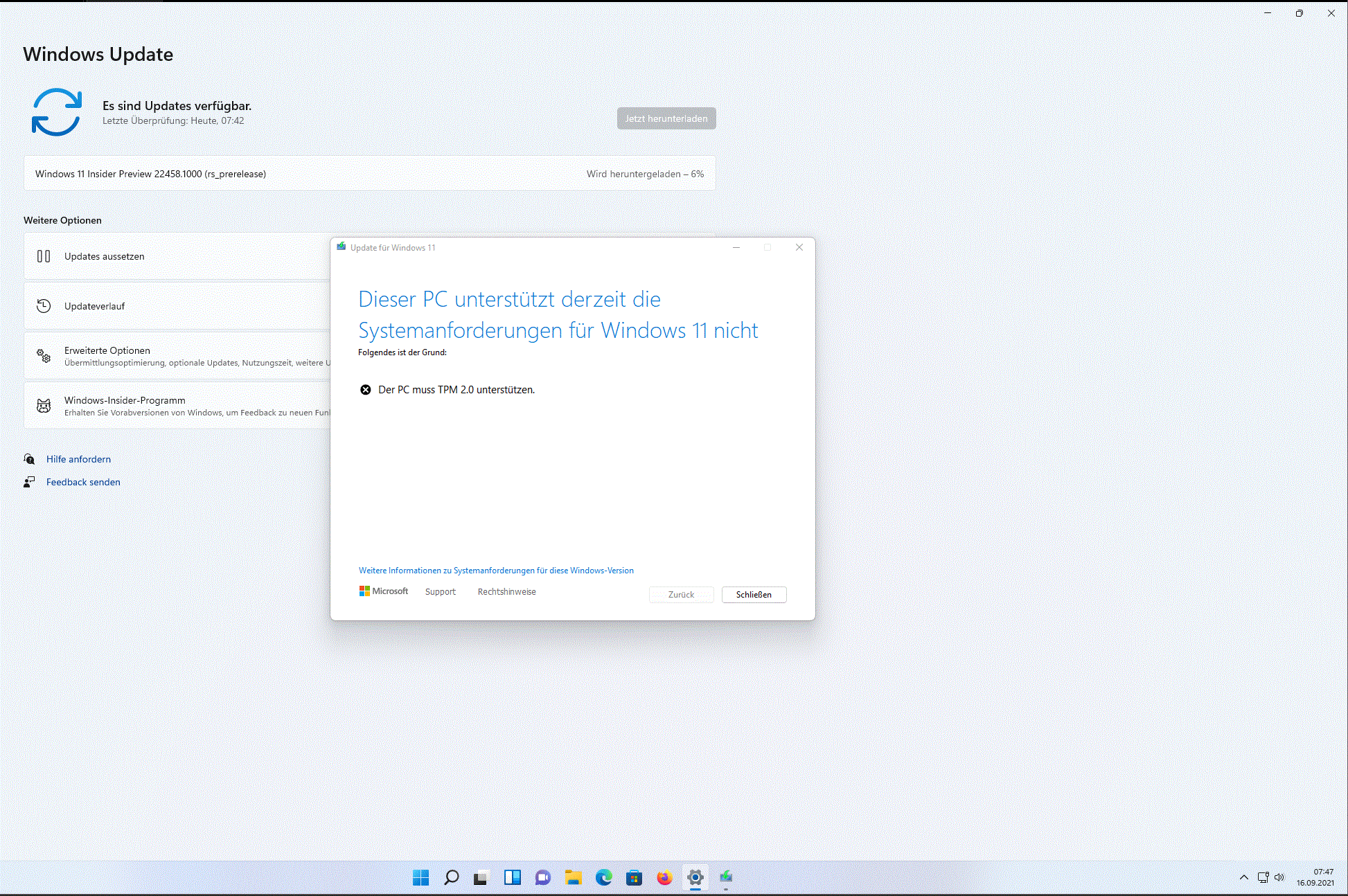Switch to Settings app in the taskbar

pyautogui.click(x=695, y=878)
